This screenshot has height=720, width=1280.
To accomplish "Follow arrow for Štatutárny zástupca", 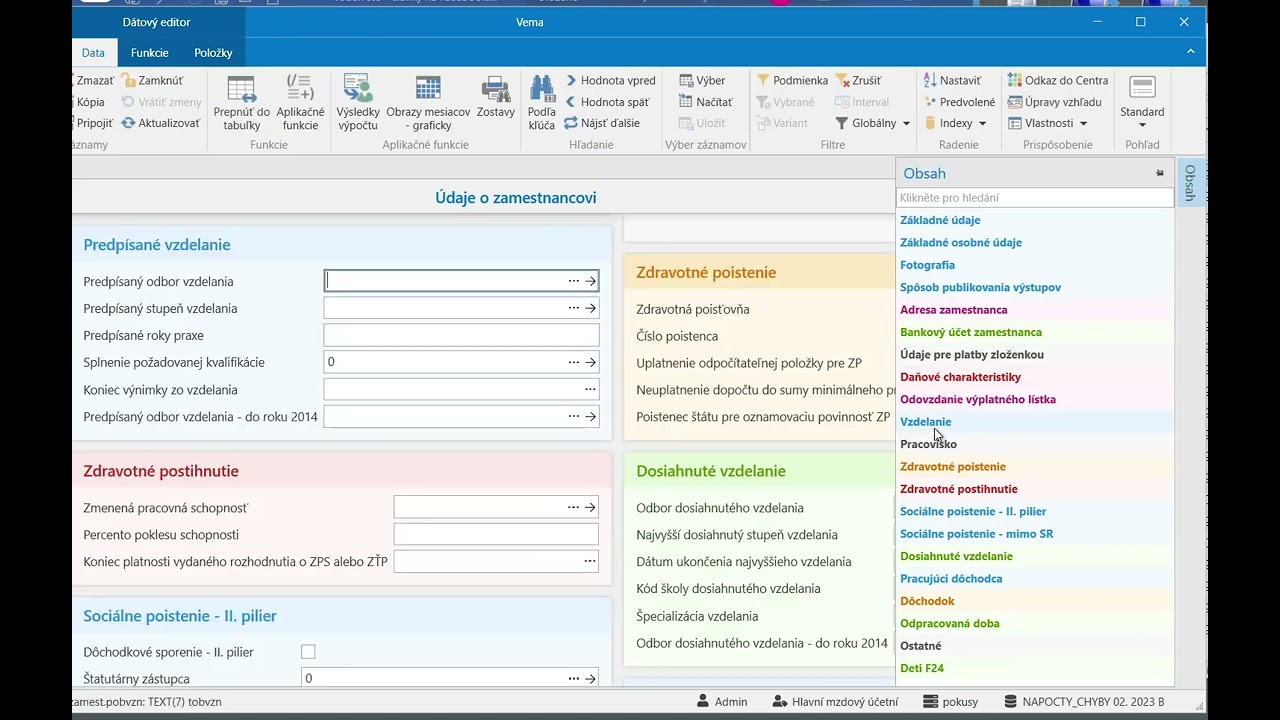I will (x=590, y=678).
